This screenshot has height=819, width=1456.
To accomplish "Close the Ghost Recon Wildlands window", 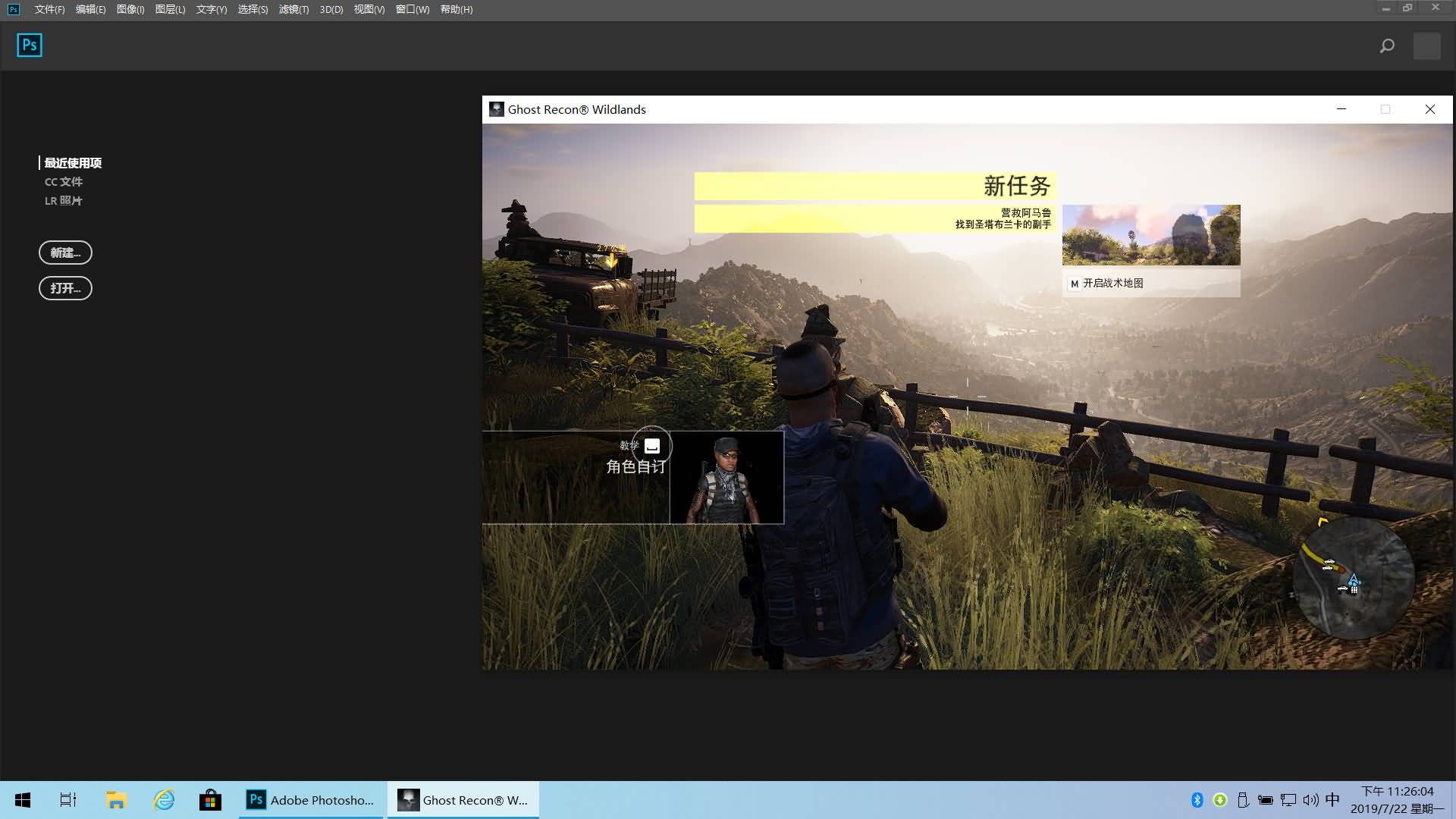I will (x=1430, y=109).
